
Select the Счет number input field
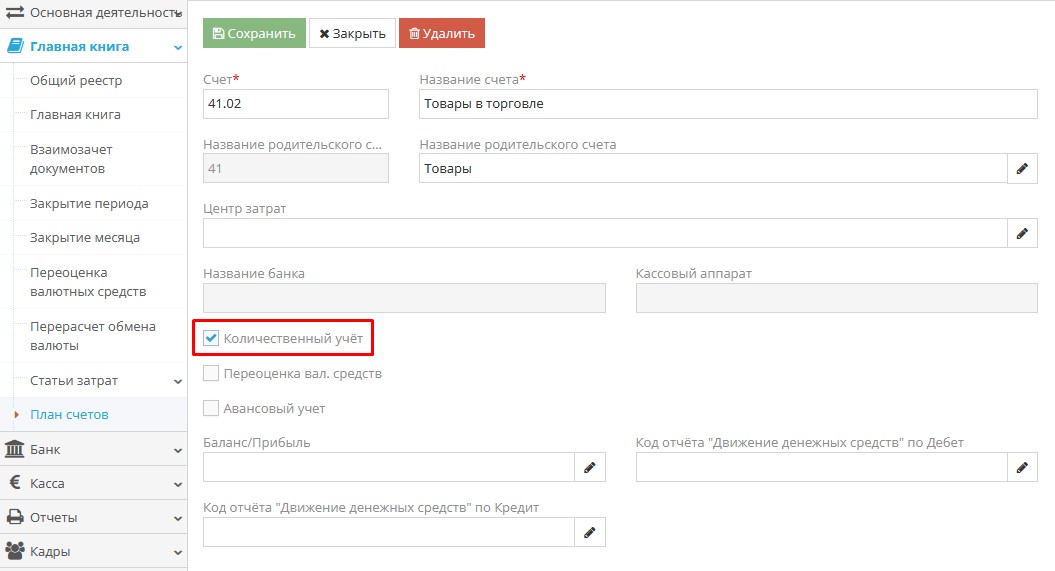[295, 104]
